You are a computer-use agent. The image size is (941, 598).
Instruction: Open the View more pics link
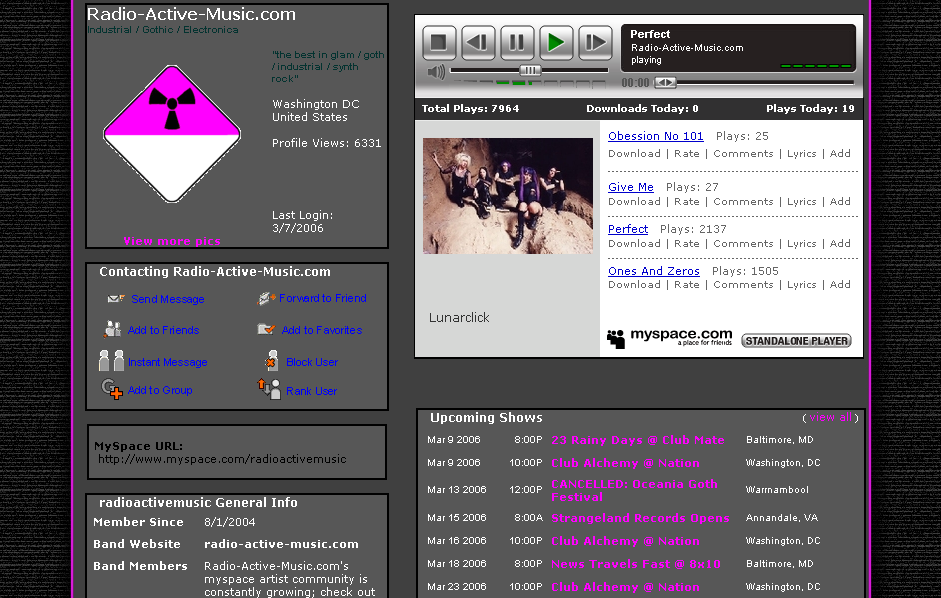click(172, 241)
